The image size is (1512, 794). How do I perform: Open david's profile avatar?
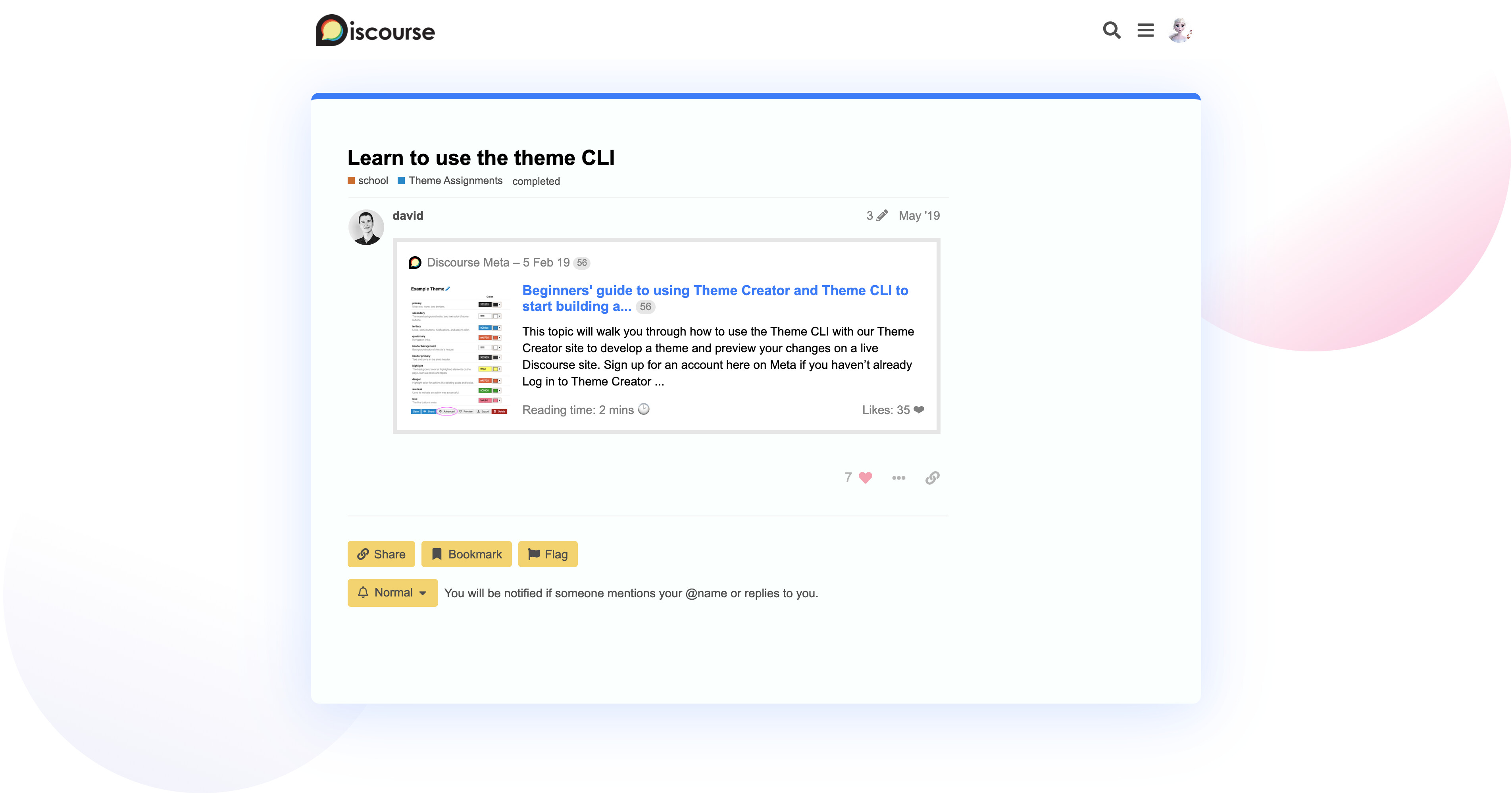coord(366,228)
